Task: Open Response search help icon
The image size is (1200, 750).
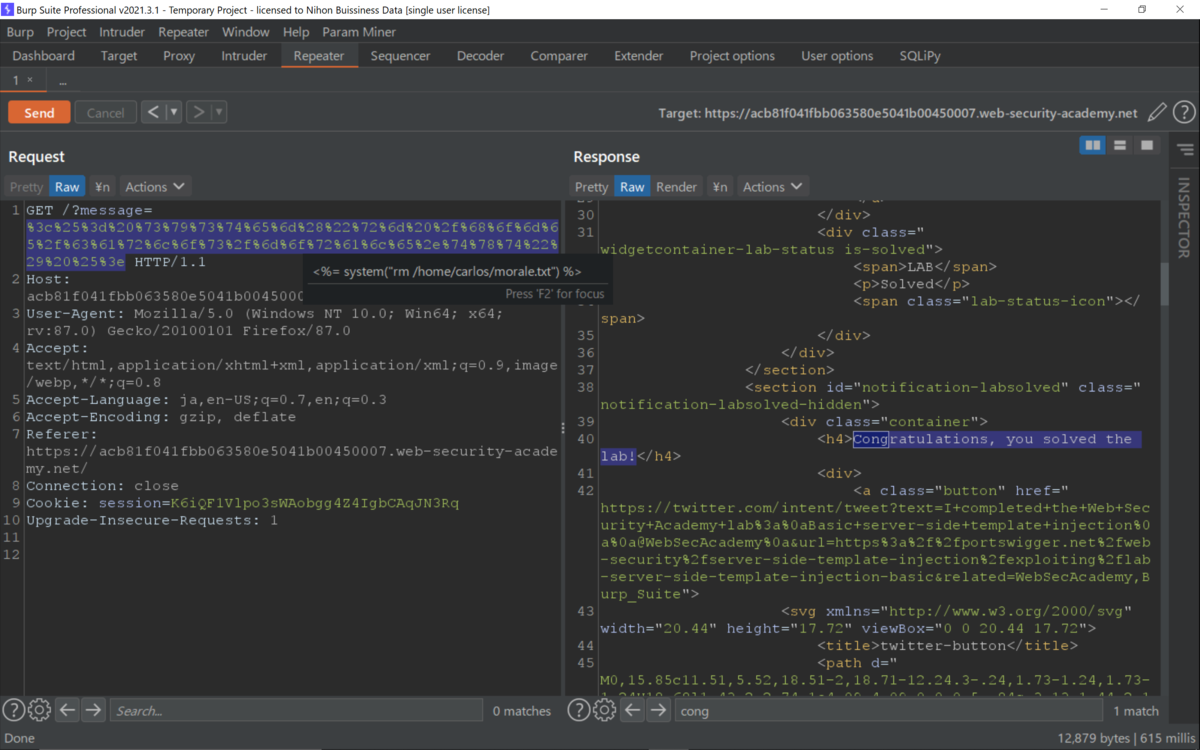Action: pos(578,710)
